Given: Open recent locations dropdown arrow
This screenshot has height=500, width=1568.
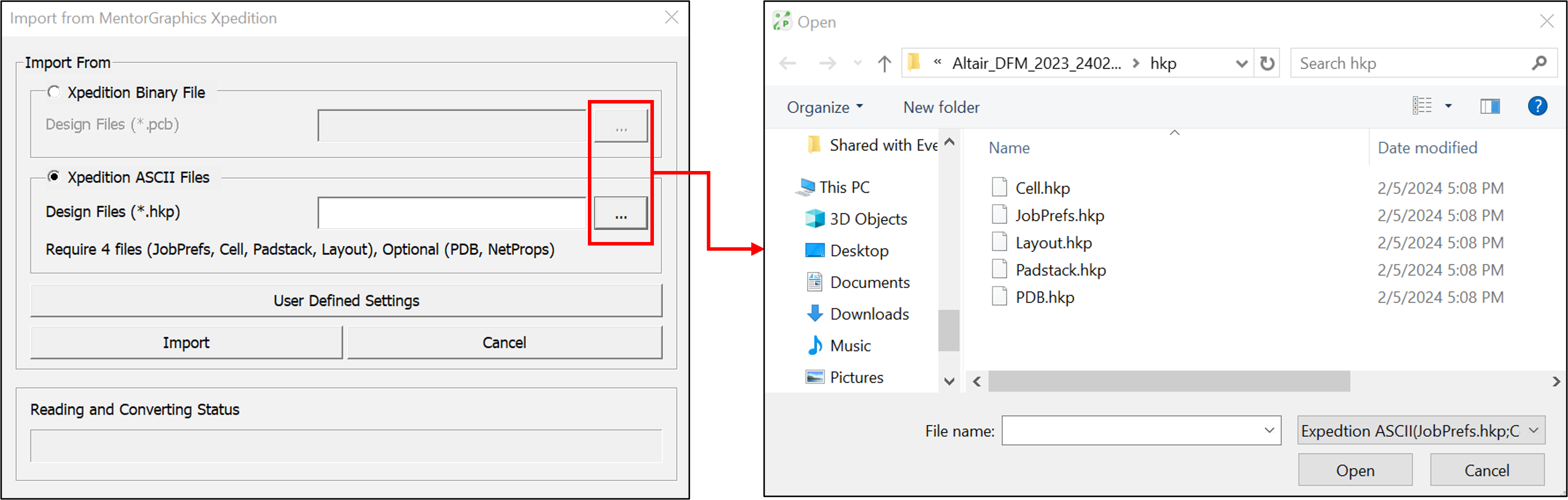Looking at the screenshot, I should pyautogui.click(x=858, y=63).
